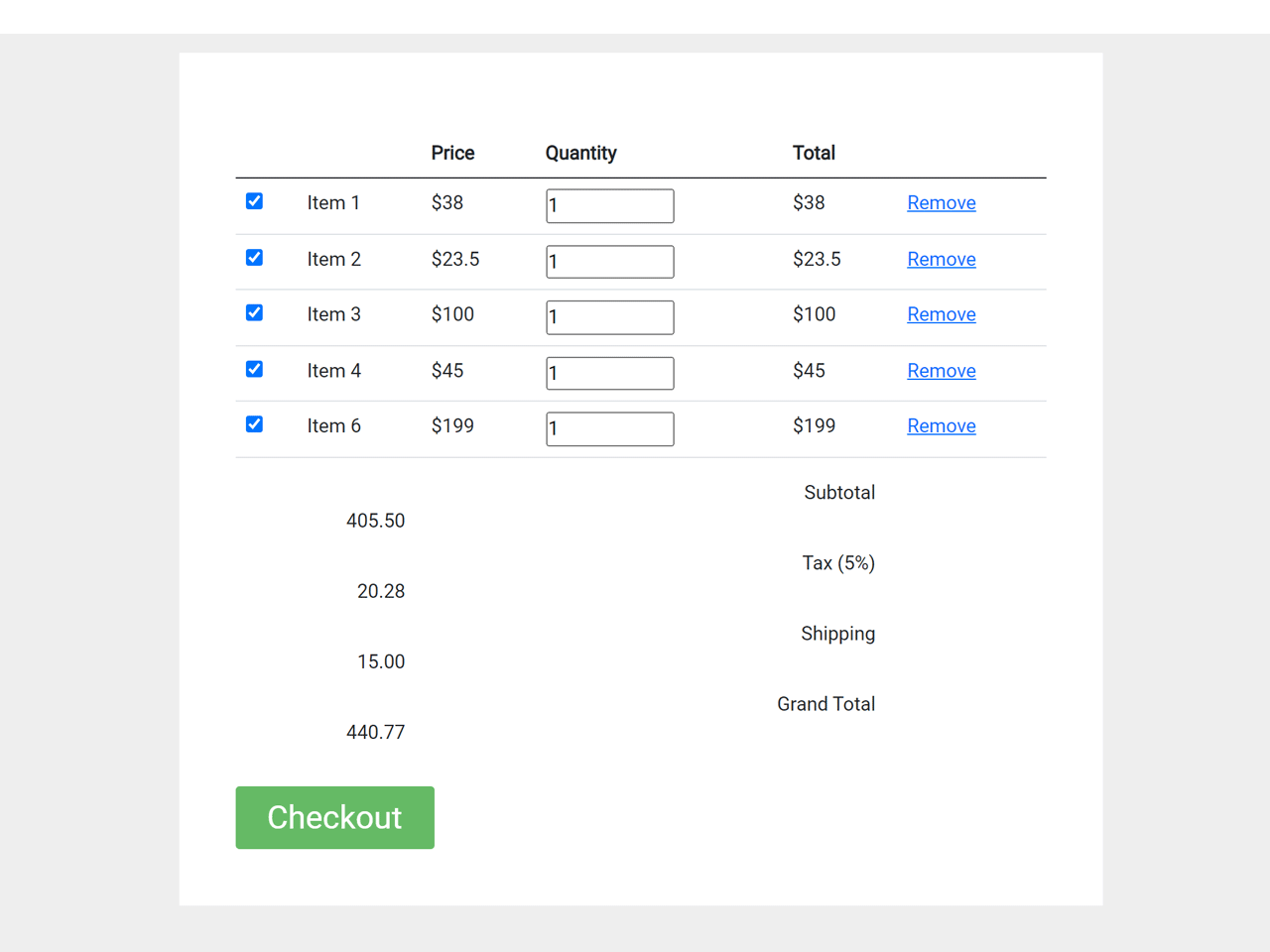Click the Item 3 name label
The width and height of the screenshot is (1270, 952).
click(333, 314)
